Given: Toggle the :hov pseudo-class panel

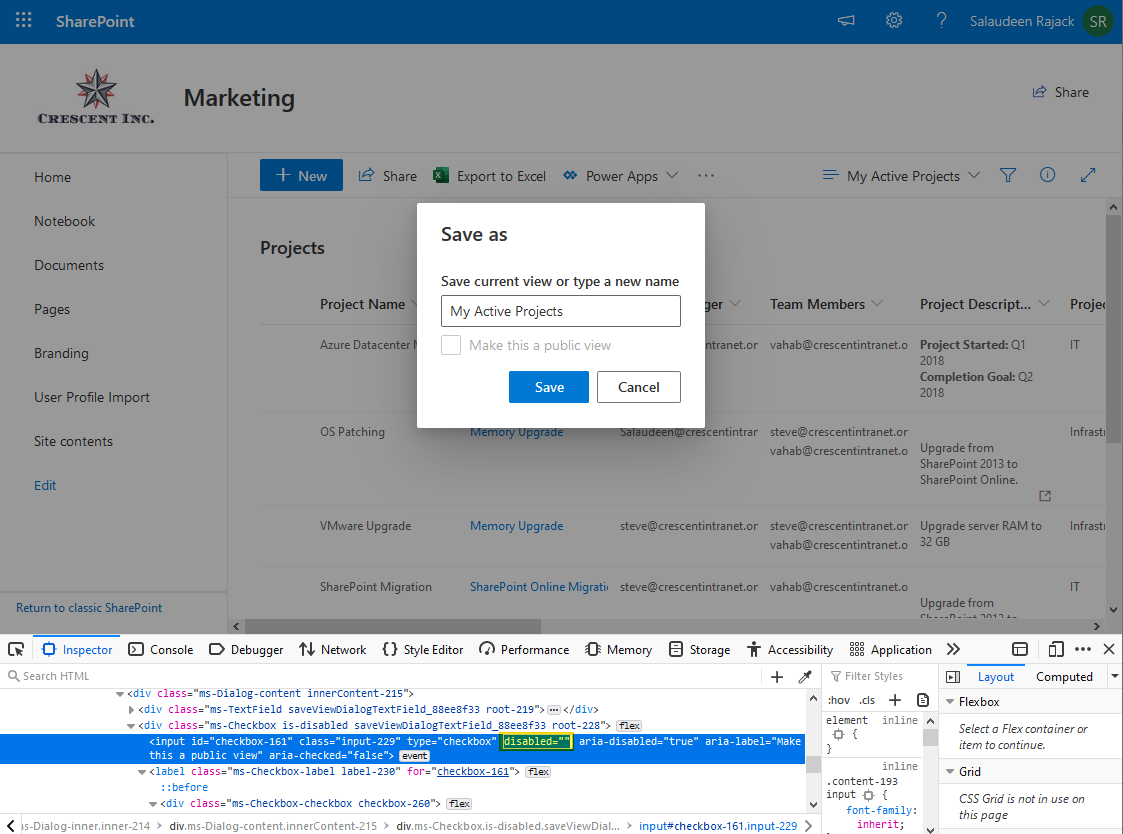Looking at the screenshot, I should coord(839,699).
